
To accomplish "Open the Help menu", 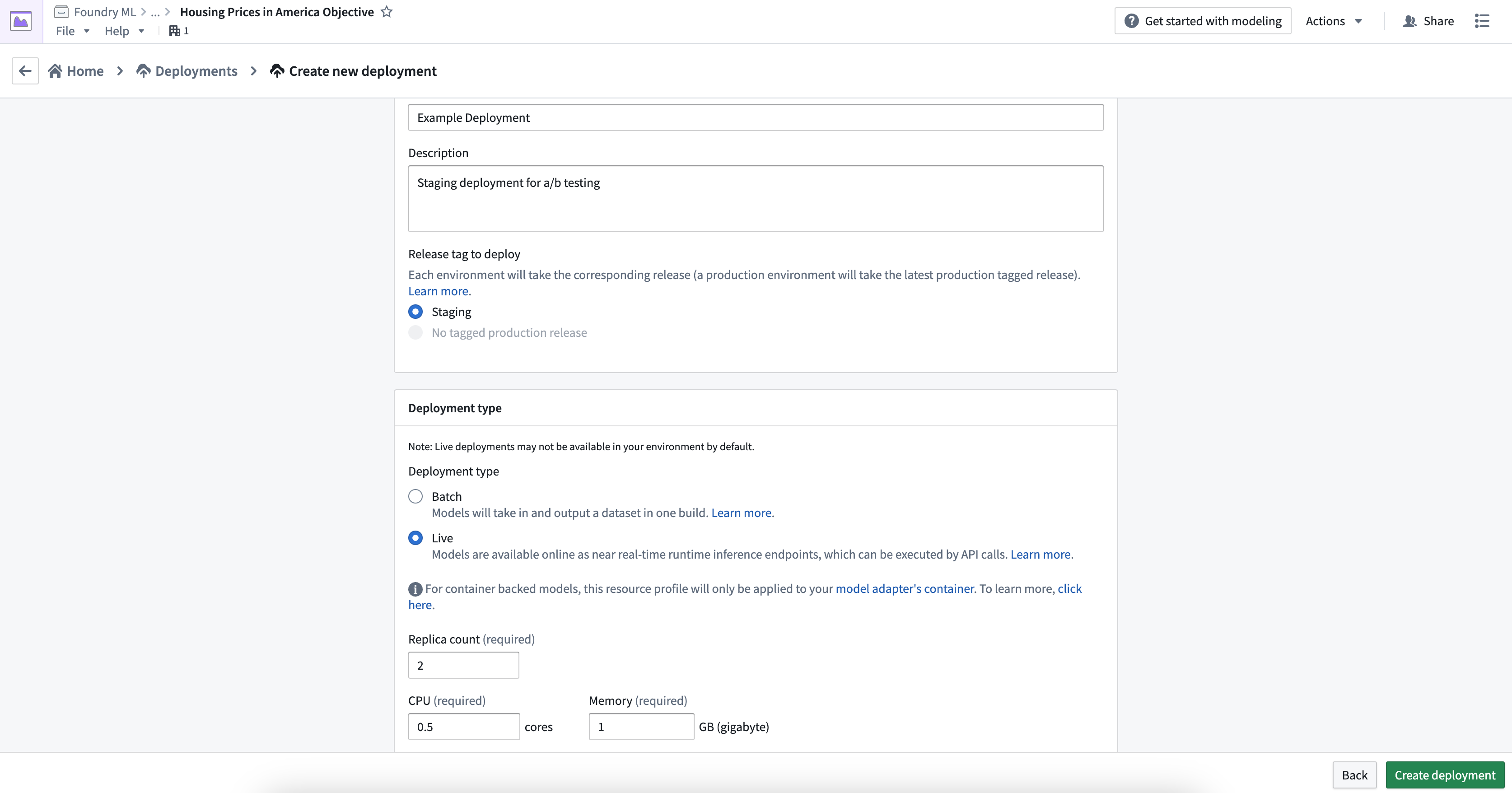I will tap(116, 30).
